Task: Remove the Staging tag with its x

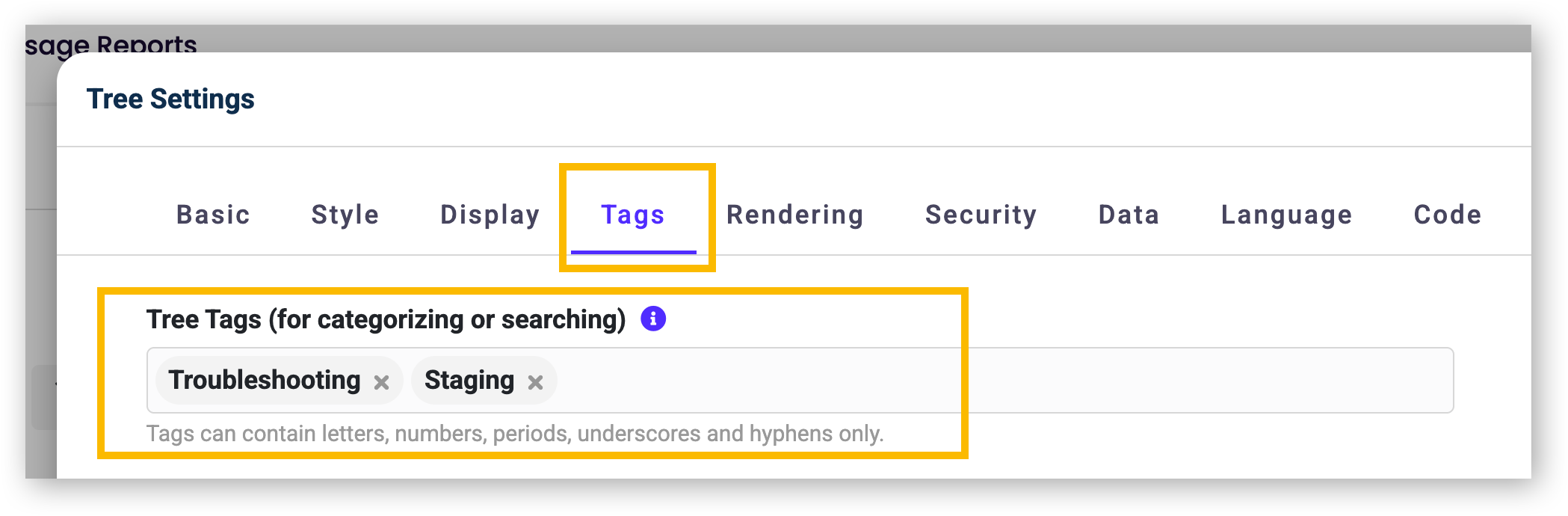Action: pos(535,383)
